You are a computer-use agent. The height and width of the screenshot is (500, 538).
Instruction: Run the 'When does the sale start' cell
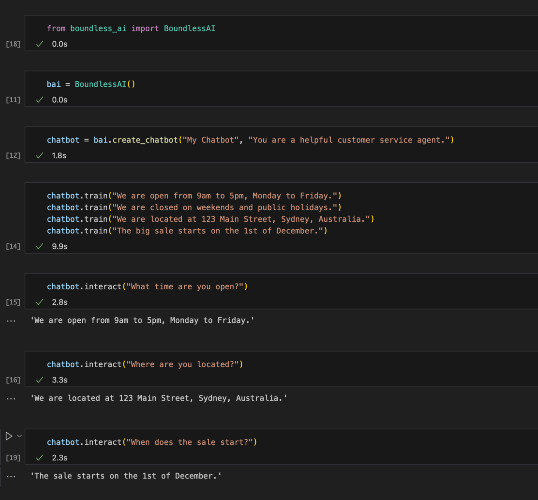pyautogui.click(x=9, y=436)
